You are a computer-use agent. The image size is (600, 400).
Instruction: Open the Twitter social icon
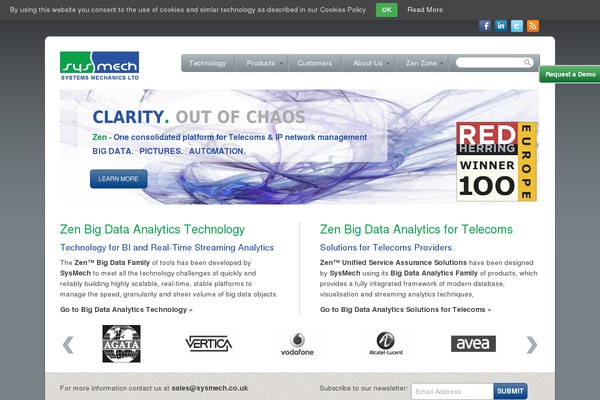[x=517, y=26]
